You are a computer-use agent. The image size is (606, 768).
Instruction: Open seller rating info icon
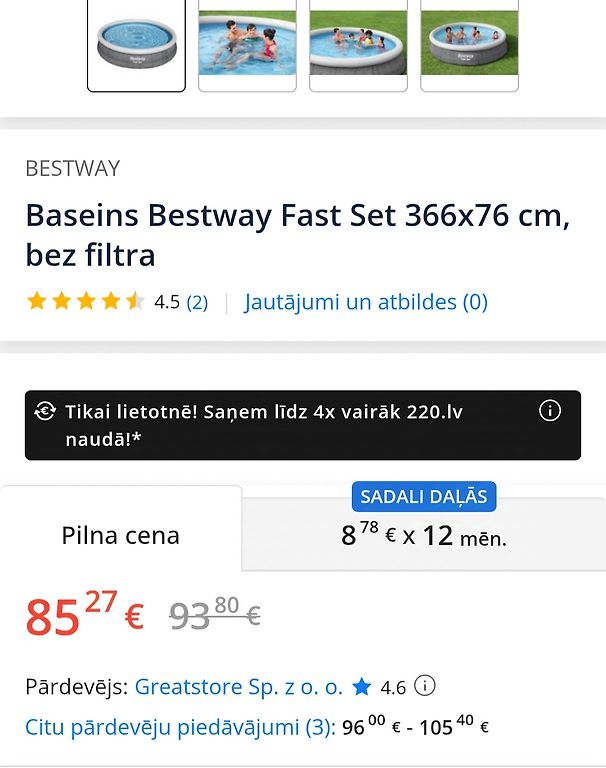425,686
